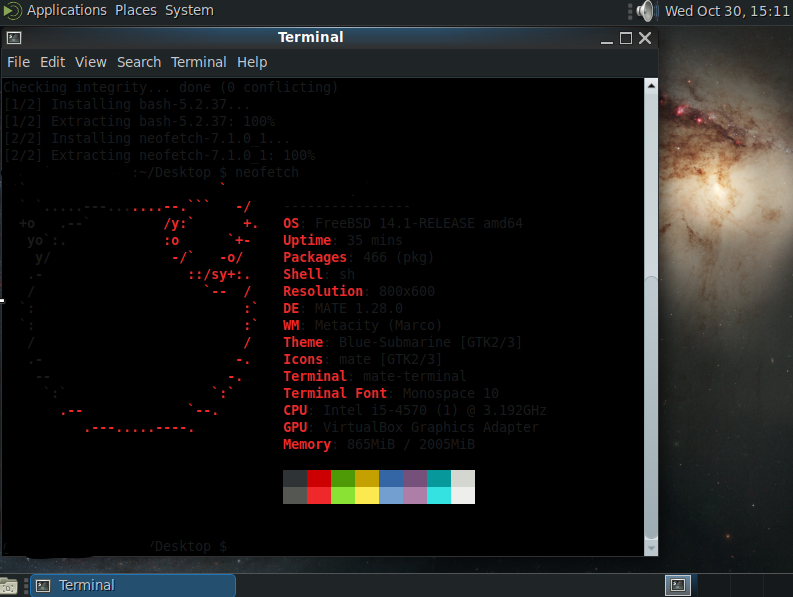Click the 'CPU' label text

click(x=295, y=410)
